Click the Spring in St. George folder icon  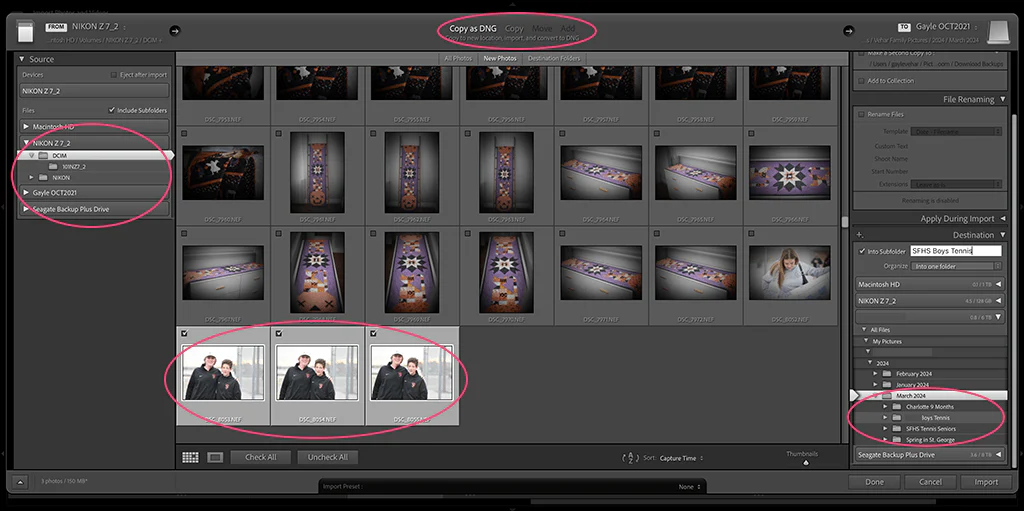click(x=896, y=440)
